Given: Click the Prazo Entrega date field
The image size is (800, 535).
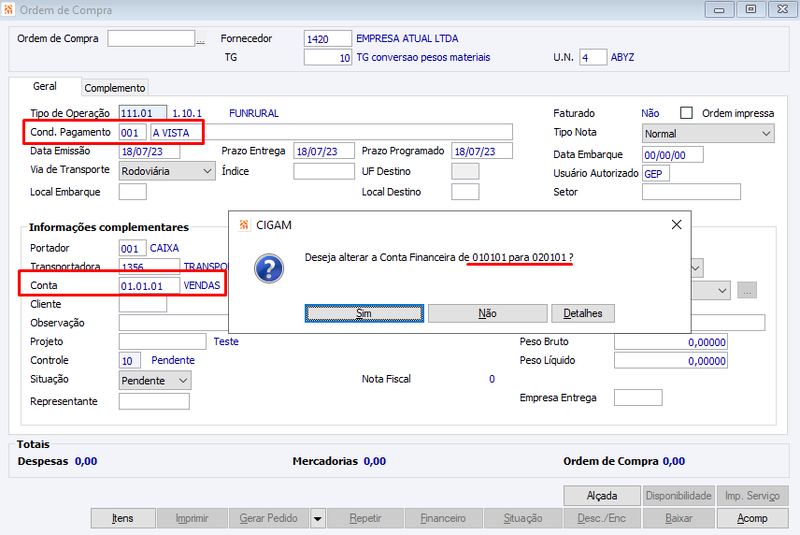Looking at the screenshot, I should (x=324, y=151).
